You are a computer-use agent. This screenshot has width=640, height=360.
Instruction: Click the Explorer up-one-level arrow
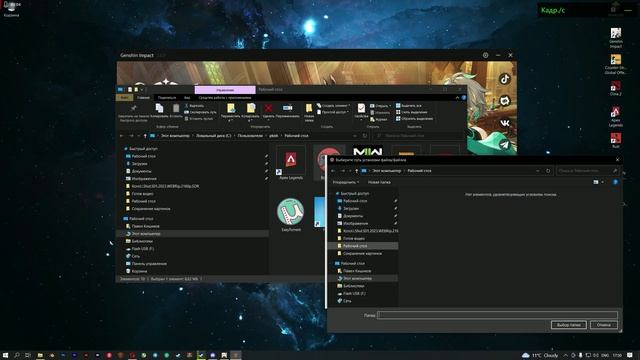tap(145, 136)
